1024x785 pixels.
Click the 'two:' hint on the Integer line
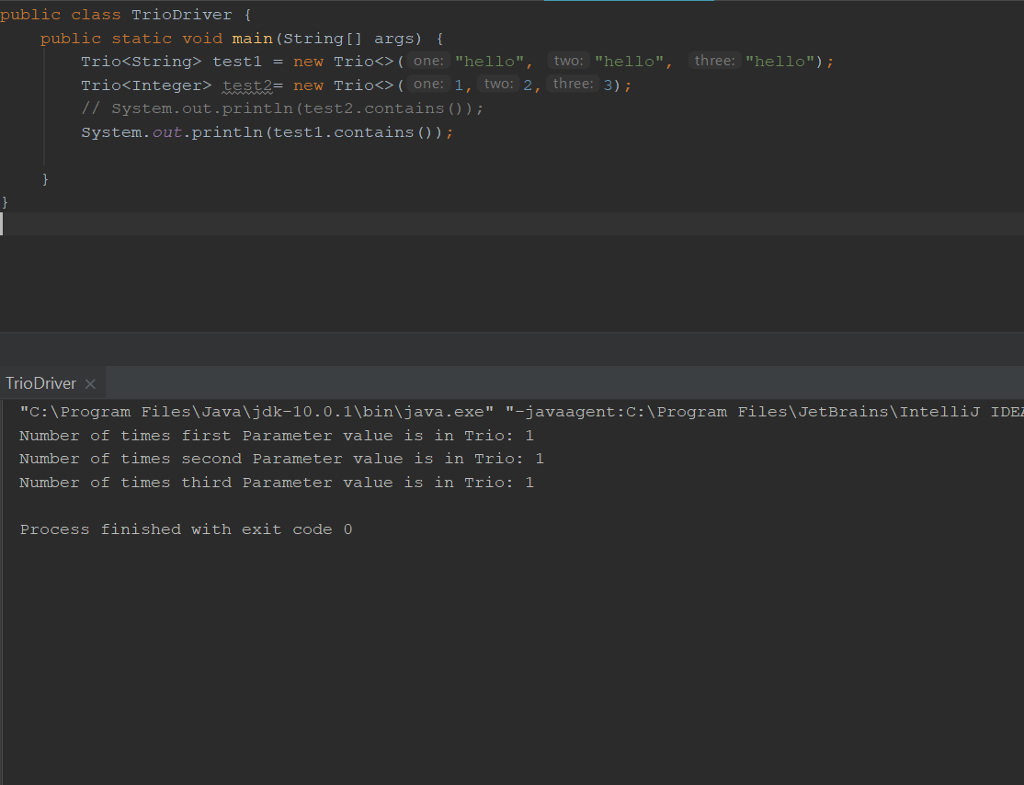498,84
